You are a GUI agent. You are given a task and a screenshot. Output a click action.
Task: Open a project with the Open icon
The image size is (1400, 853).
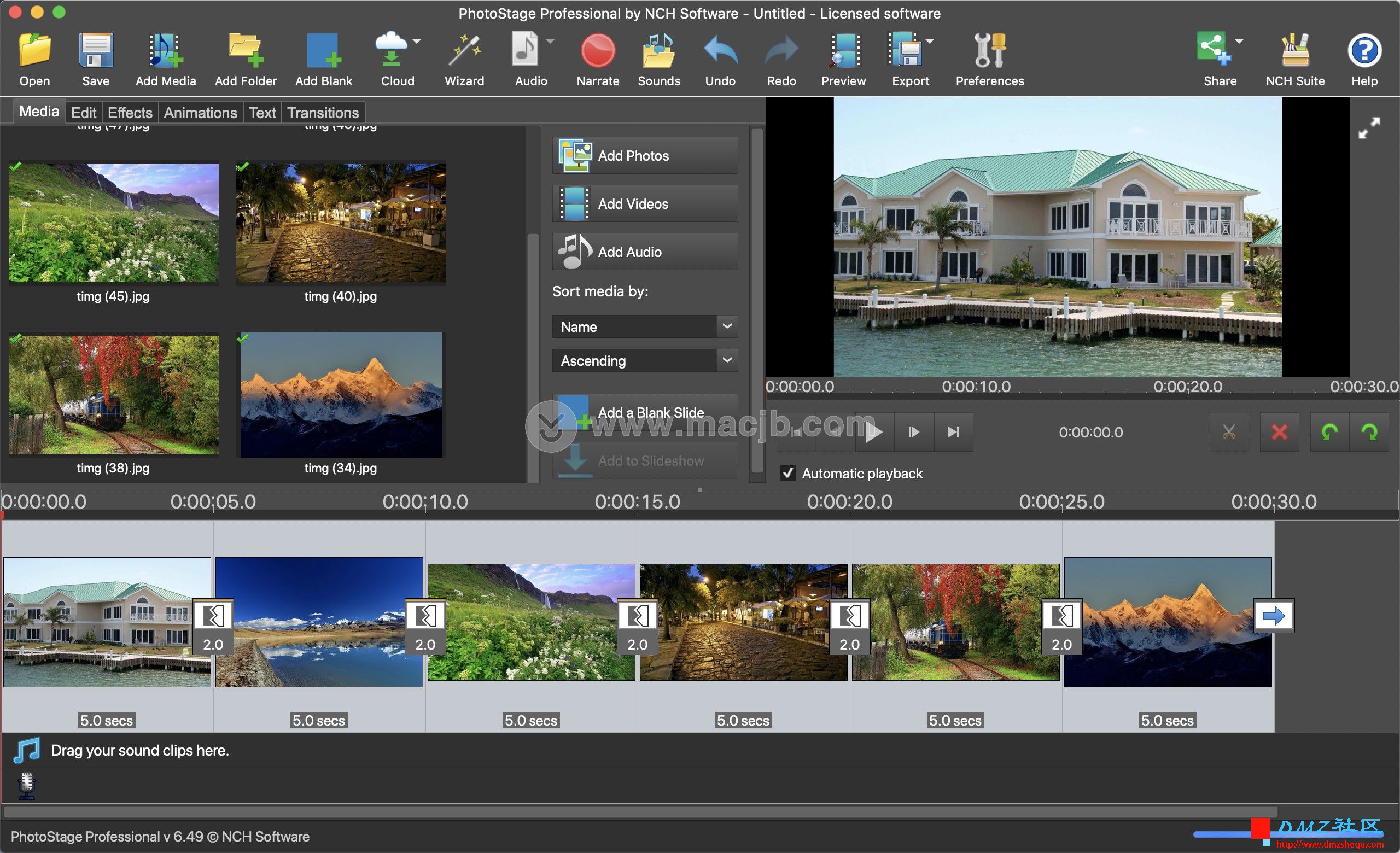point(34,50)
